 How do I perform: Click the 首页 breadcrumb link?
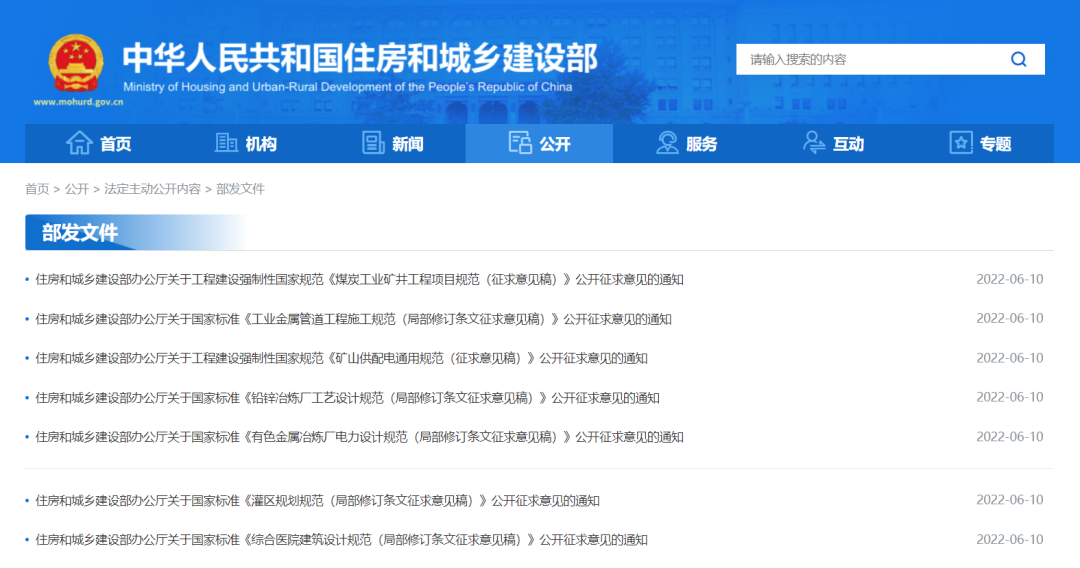(x=37, y=189)
